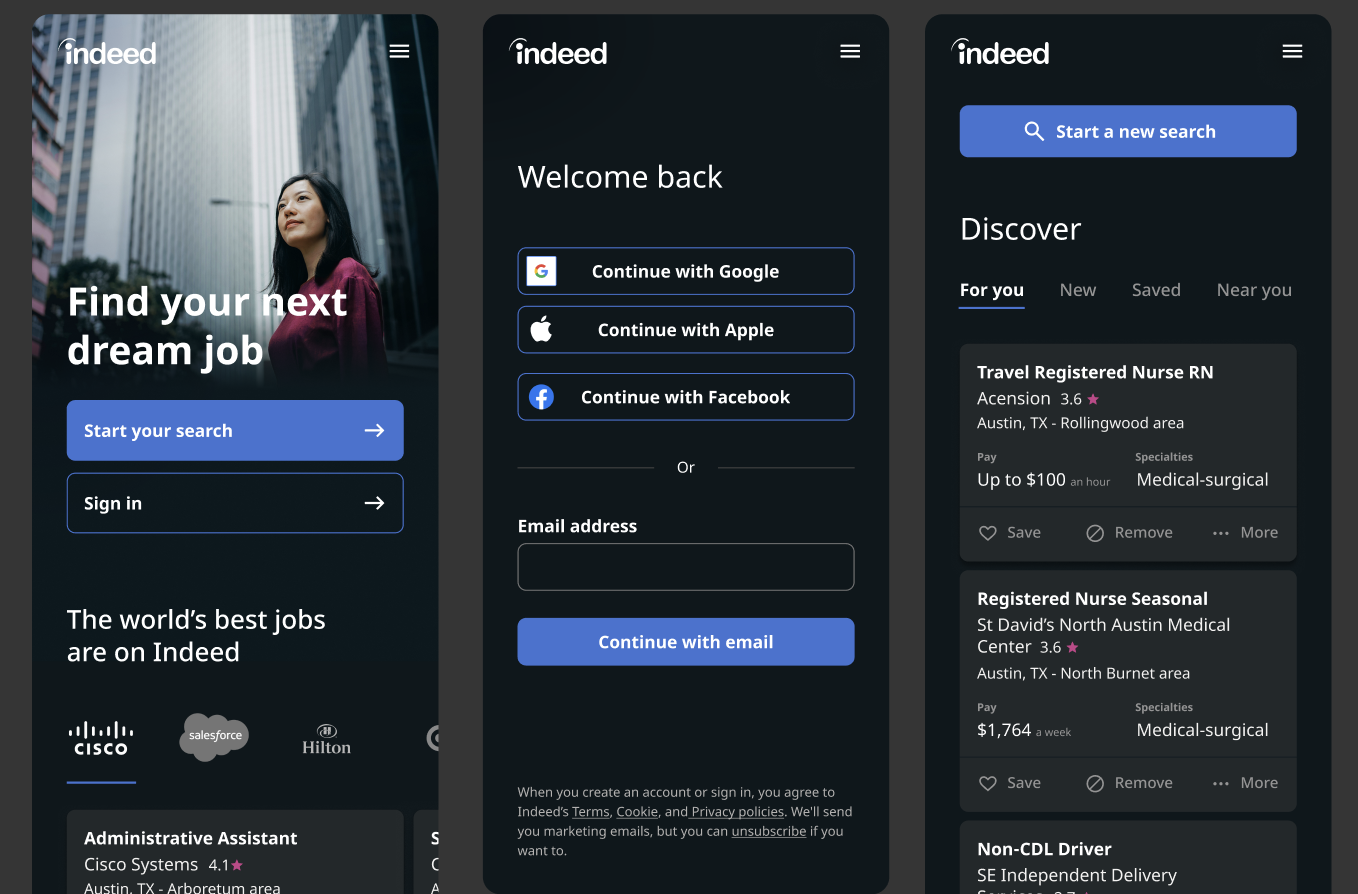Click heart Save icon on Travel Registered Nurse RN

click(x=987, y=533)
